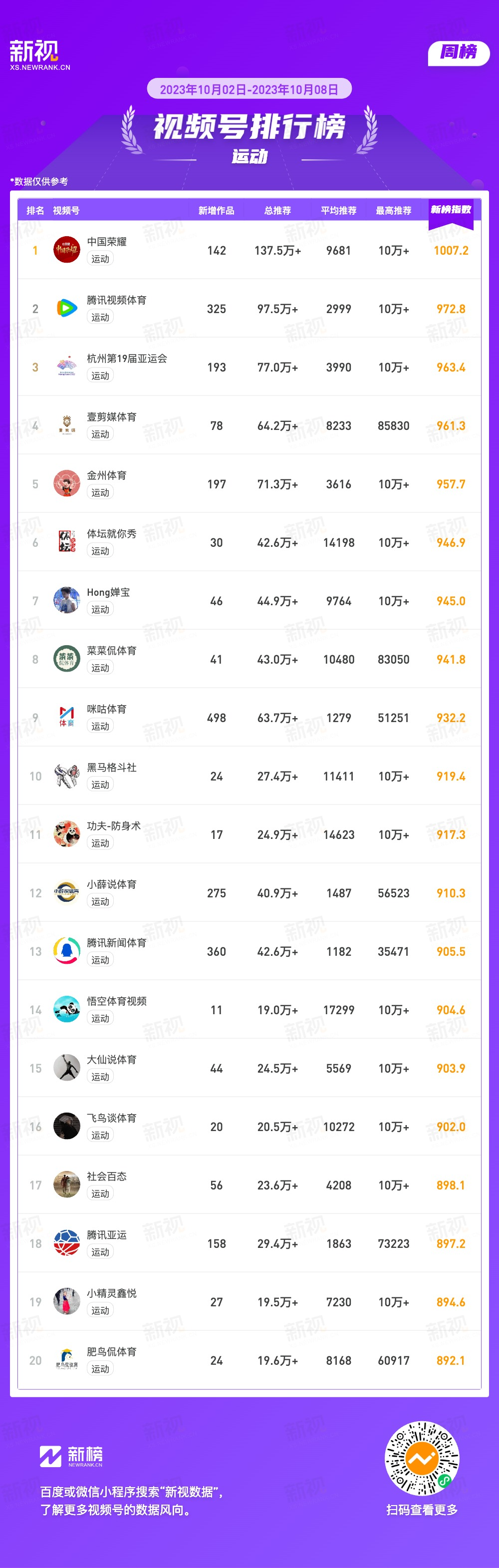Open the 功夫-防身术 panda avatar
The image size is (499, 1568).
[x=66, y=834]
